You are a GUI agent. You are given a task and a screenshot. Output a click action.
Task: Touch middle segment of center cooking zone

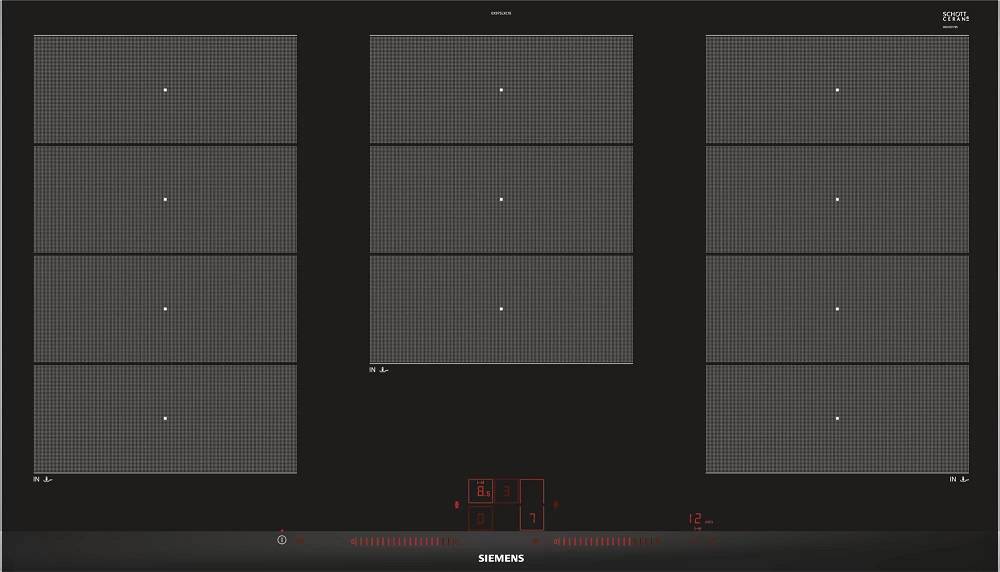pos(501,200)
